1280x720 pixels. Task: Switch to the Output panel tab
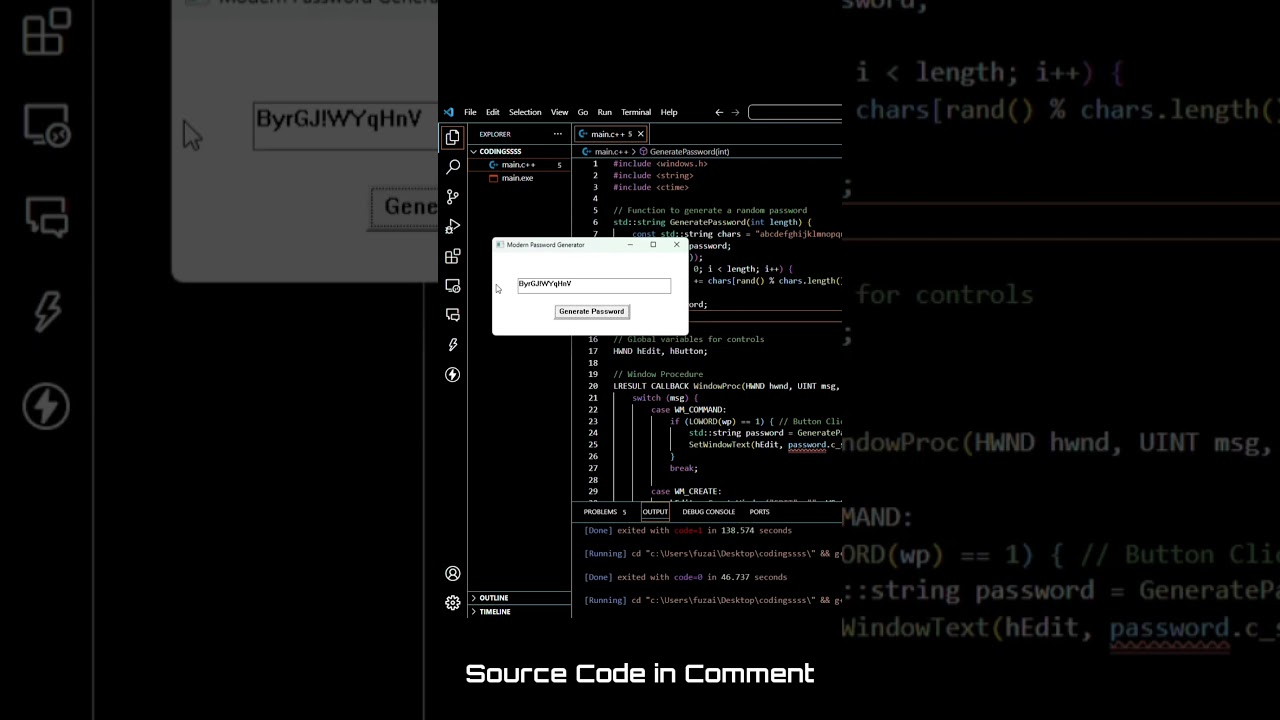pyautogui.click(x=655, y=511)
